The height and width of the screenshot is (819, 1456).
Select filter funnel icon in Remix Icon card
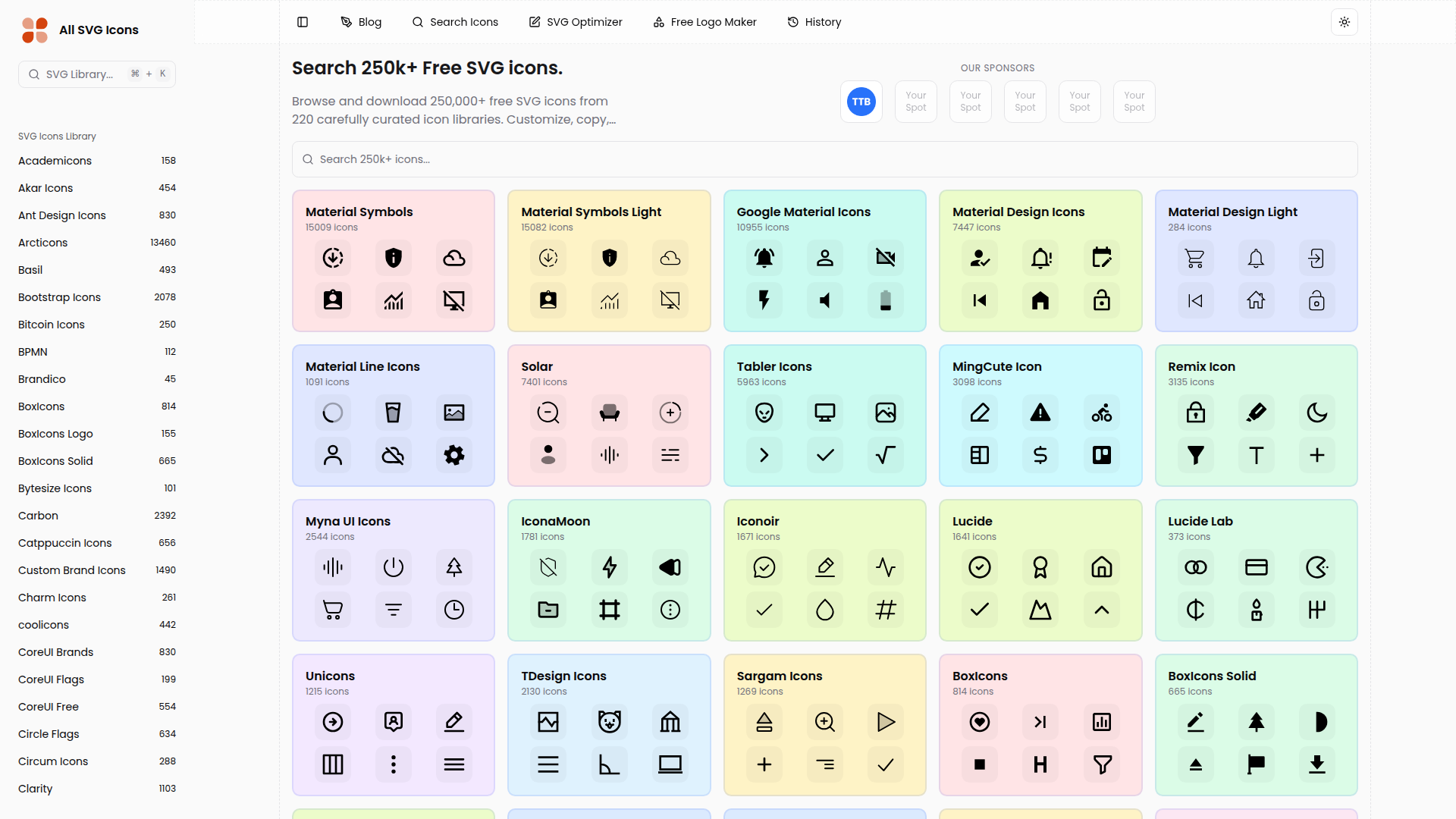(x=1195, y=455)
